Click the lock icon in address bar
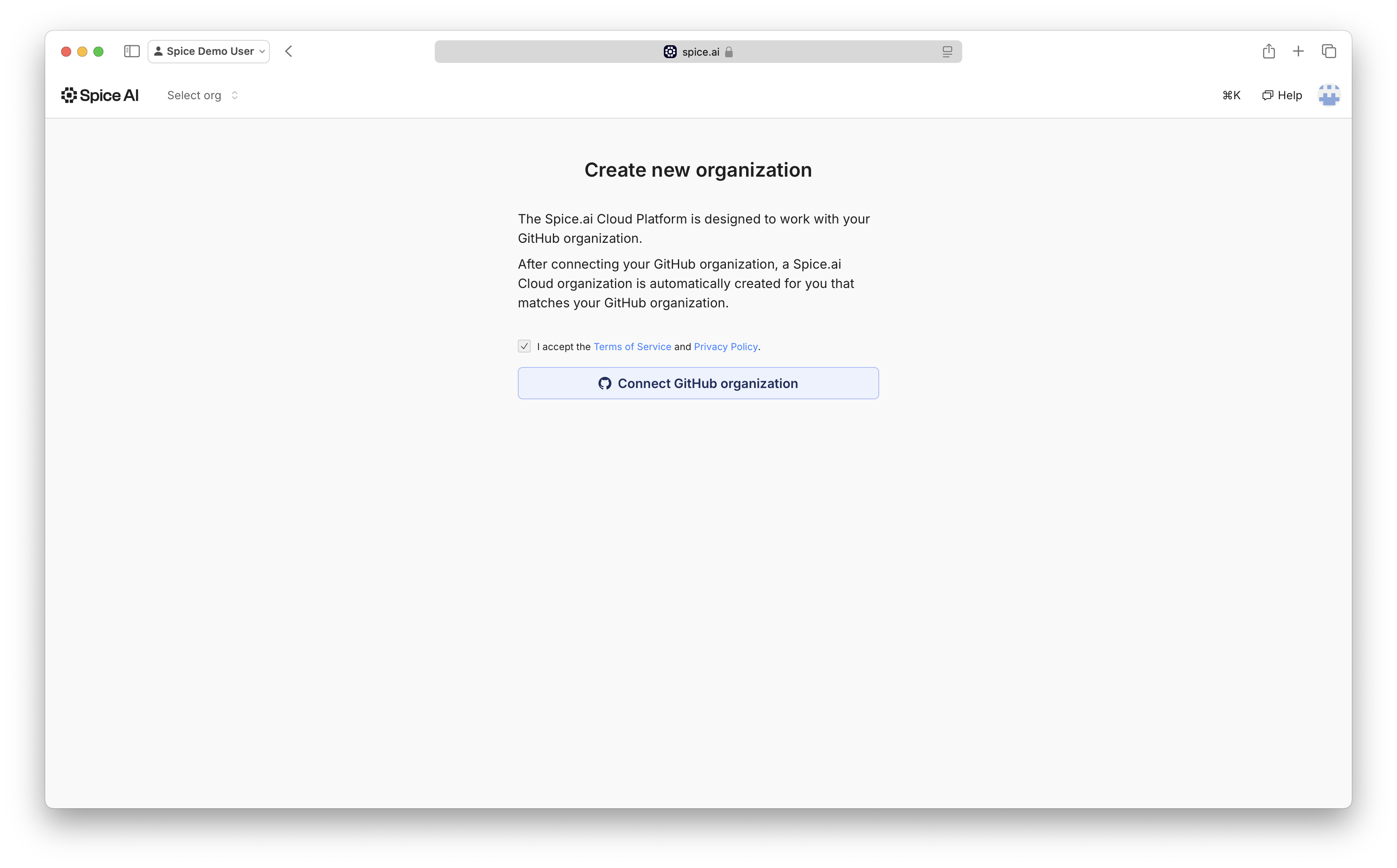 pyautogui.click(x=729, y=52)
